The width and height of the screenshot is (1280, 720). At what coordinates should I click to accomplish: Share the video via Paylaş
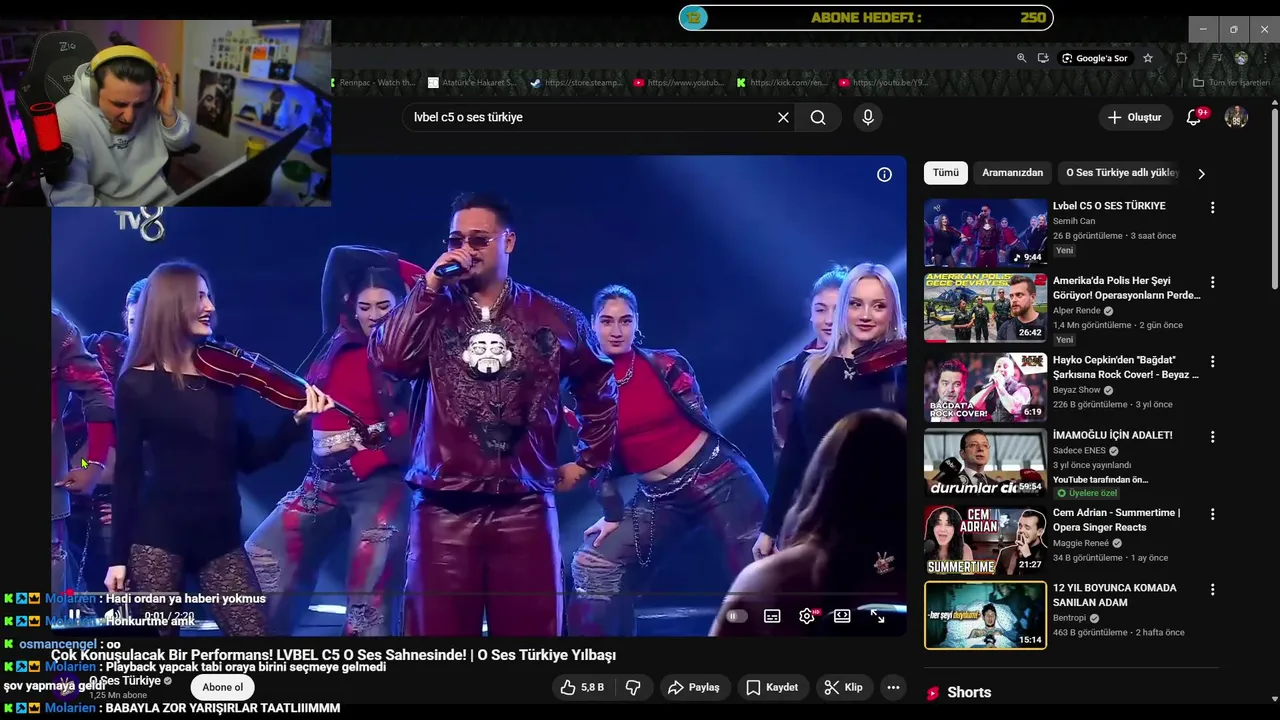coord(694,687)
